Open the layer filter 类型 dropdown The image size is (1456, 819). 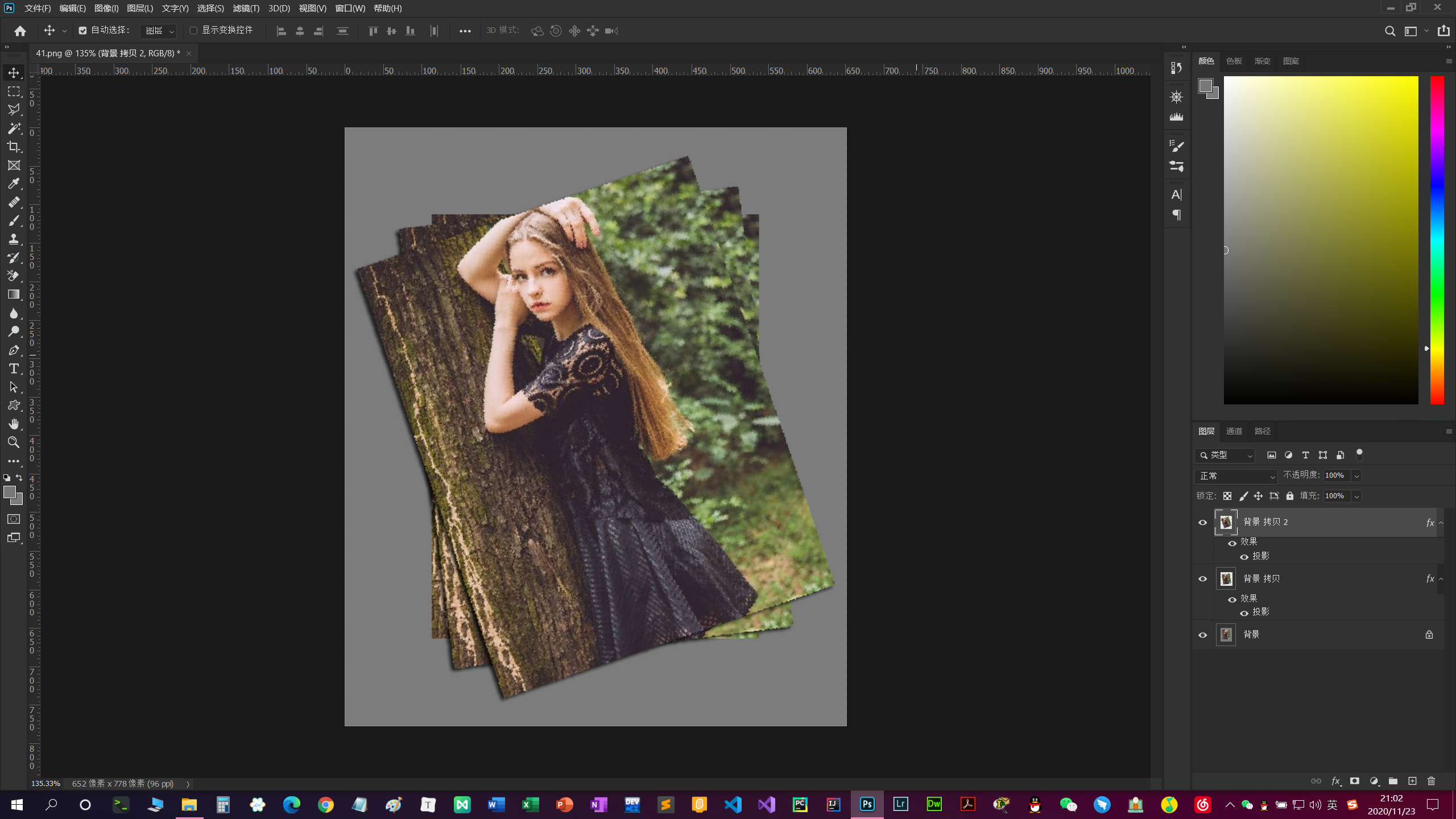point(1225,456)
